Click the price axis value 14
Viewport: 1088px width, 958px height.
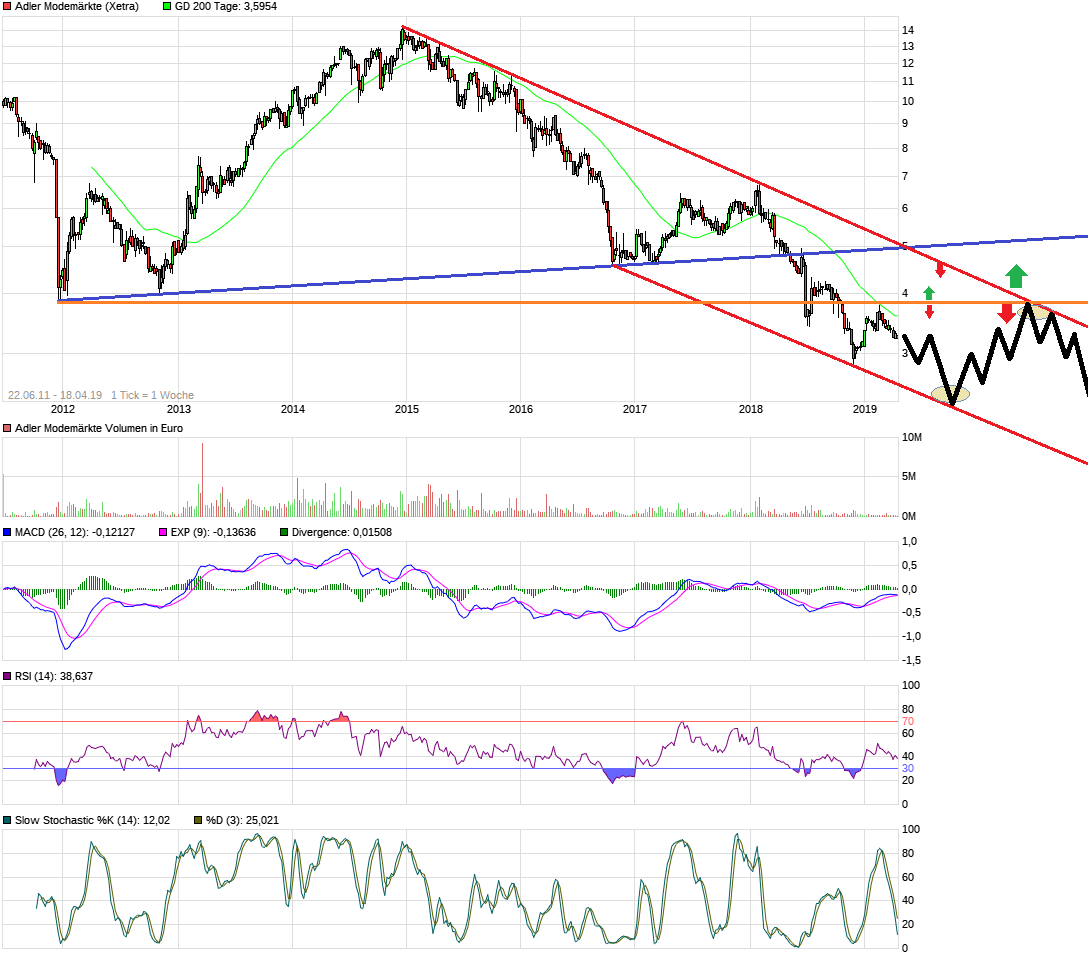(908, 30)
